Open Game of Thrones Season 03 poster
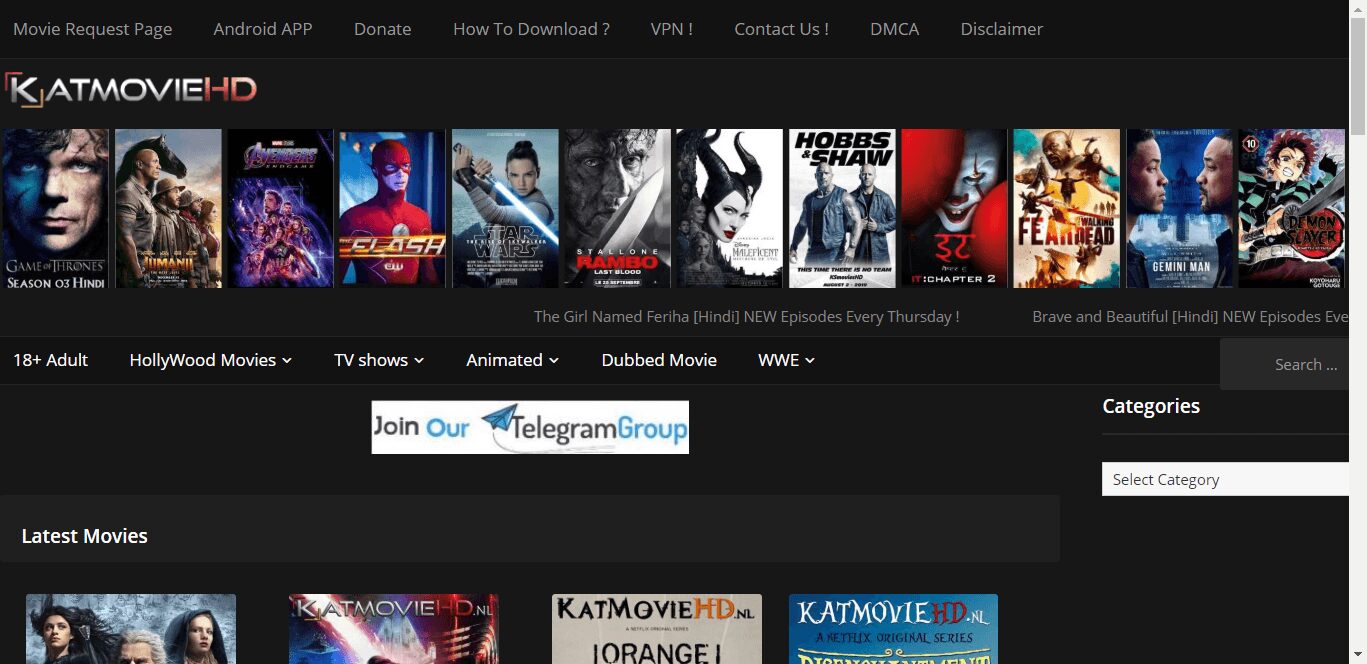Viewport: 1367px width, 664px height. click(55, 209)
